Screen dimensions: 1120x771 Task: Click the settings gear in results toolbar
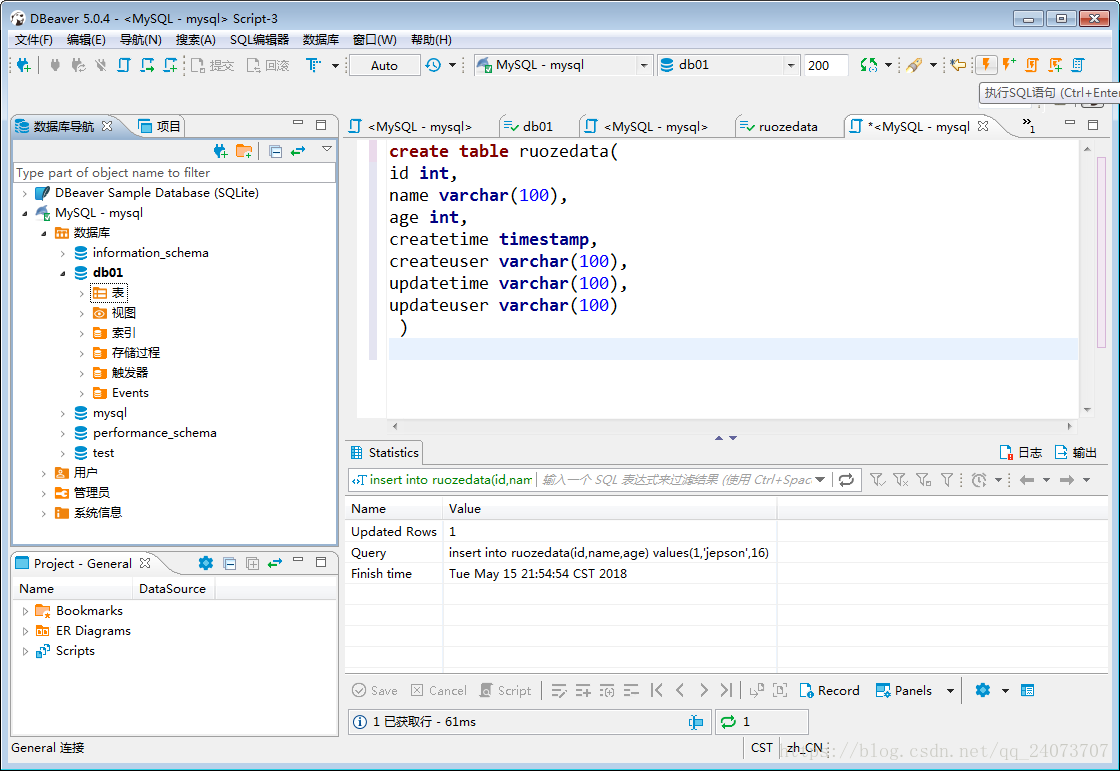pos(983,690)
